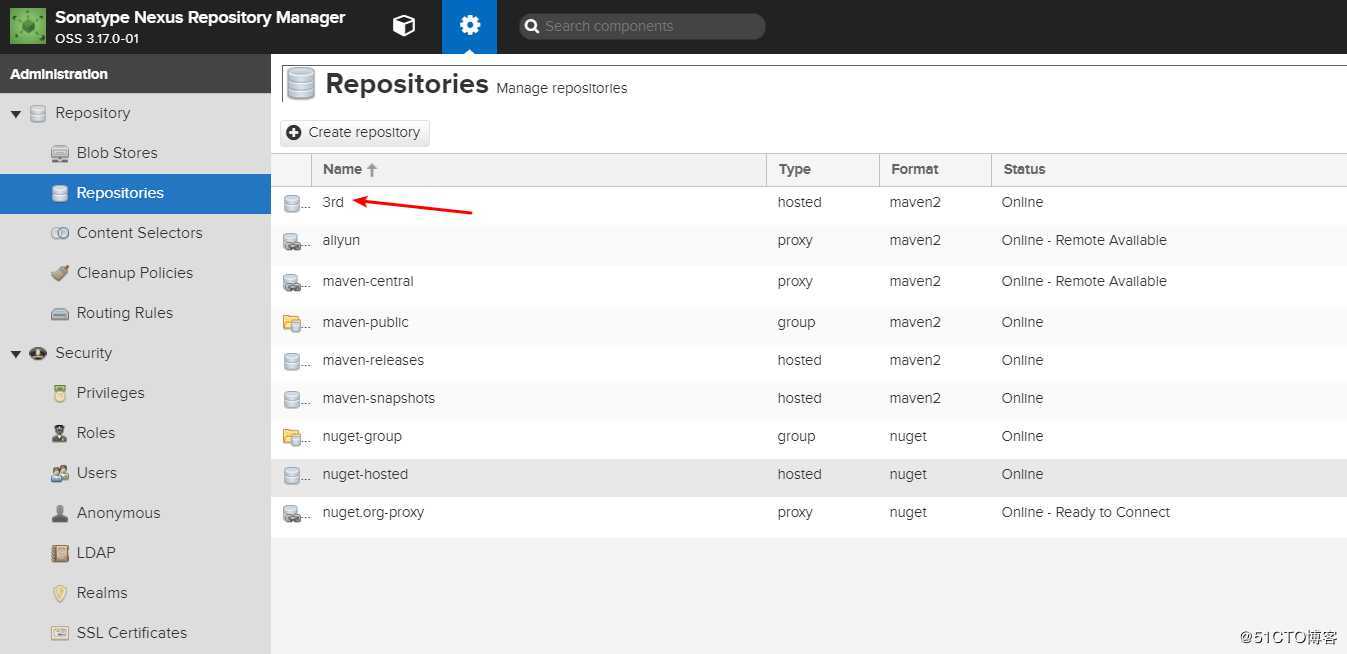Image resolution: width=1347 pixels, height=654 pixels.
Task: Click the aliyun proxy repository icon
Action: coord(292,241)
